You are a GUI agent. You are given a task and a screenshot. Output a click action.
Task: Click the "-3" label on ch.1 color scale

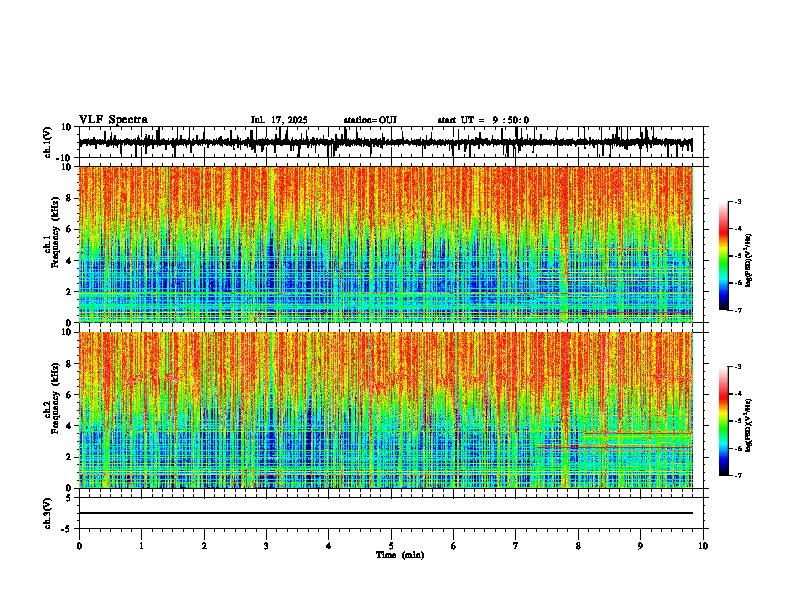pyautogui.click(x=737, y=201)
